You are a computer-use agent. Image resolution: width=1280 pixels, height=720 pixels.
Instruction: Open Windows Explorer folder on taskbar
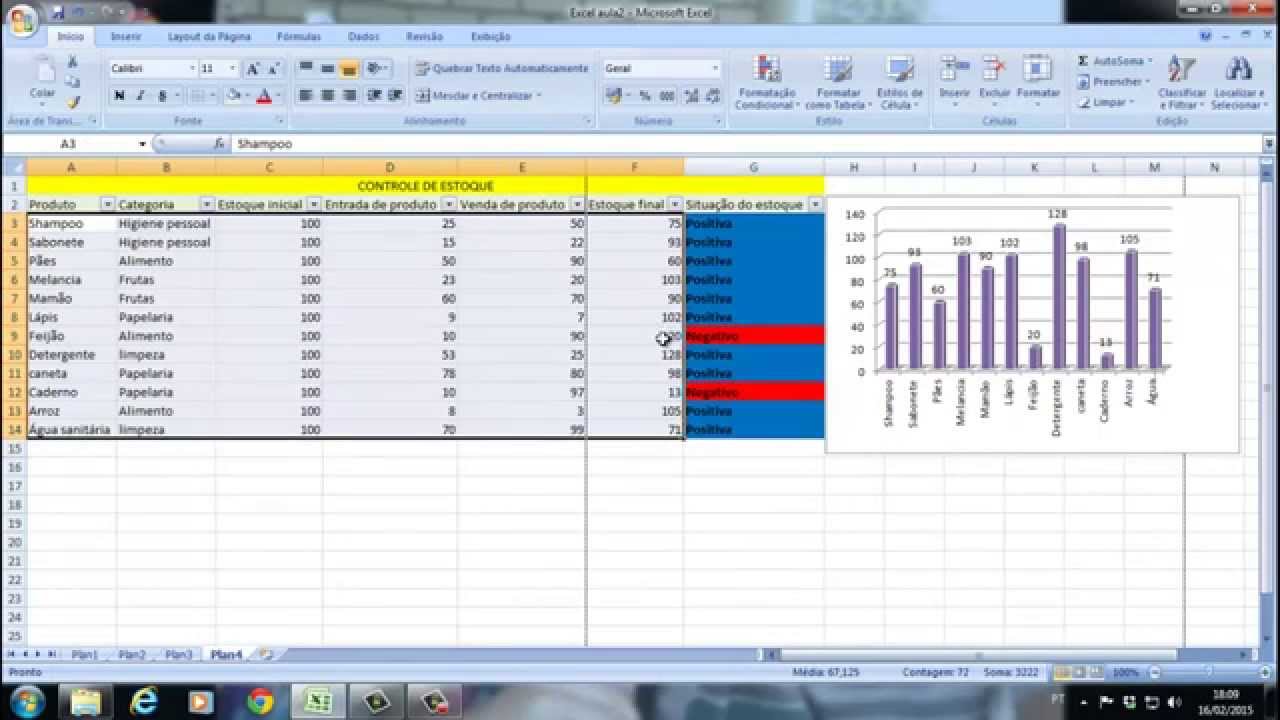point(87,701)
